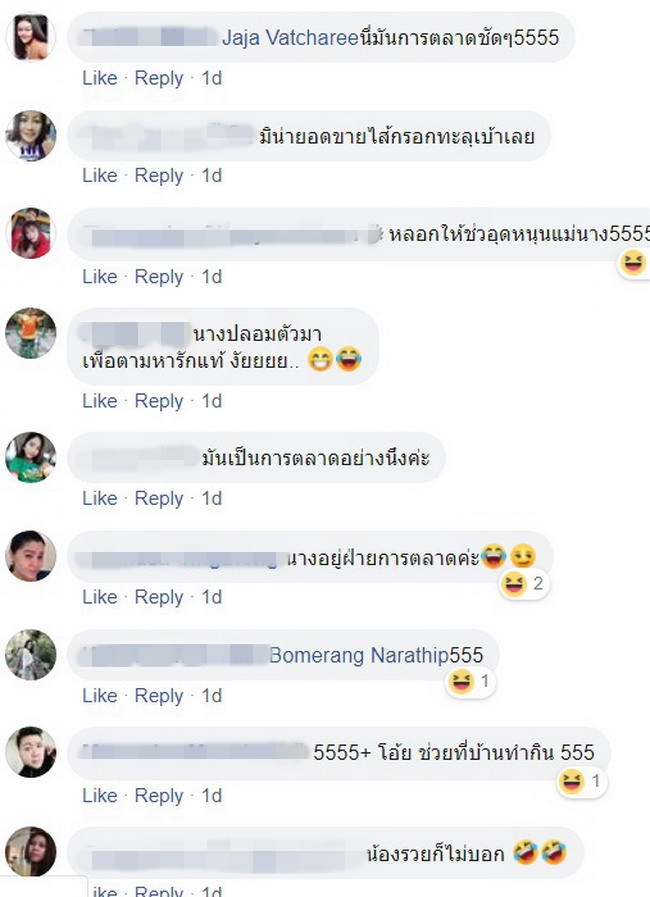Screen dimensions: 650x897
Task: Reply to the third comment with 5555
Action: [158, 277]
